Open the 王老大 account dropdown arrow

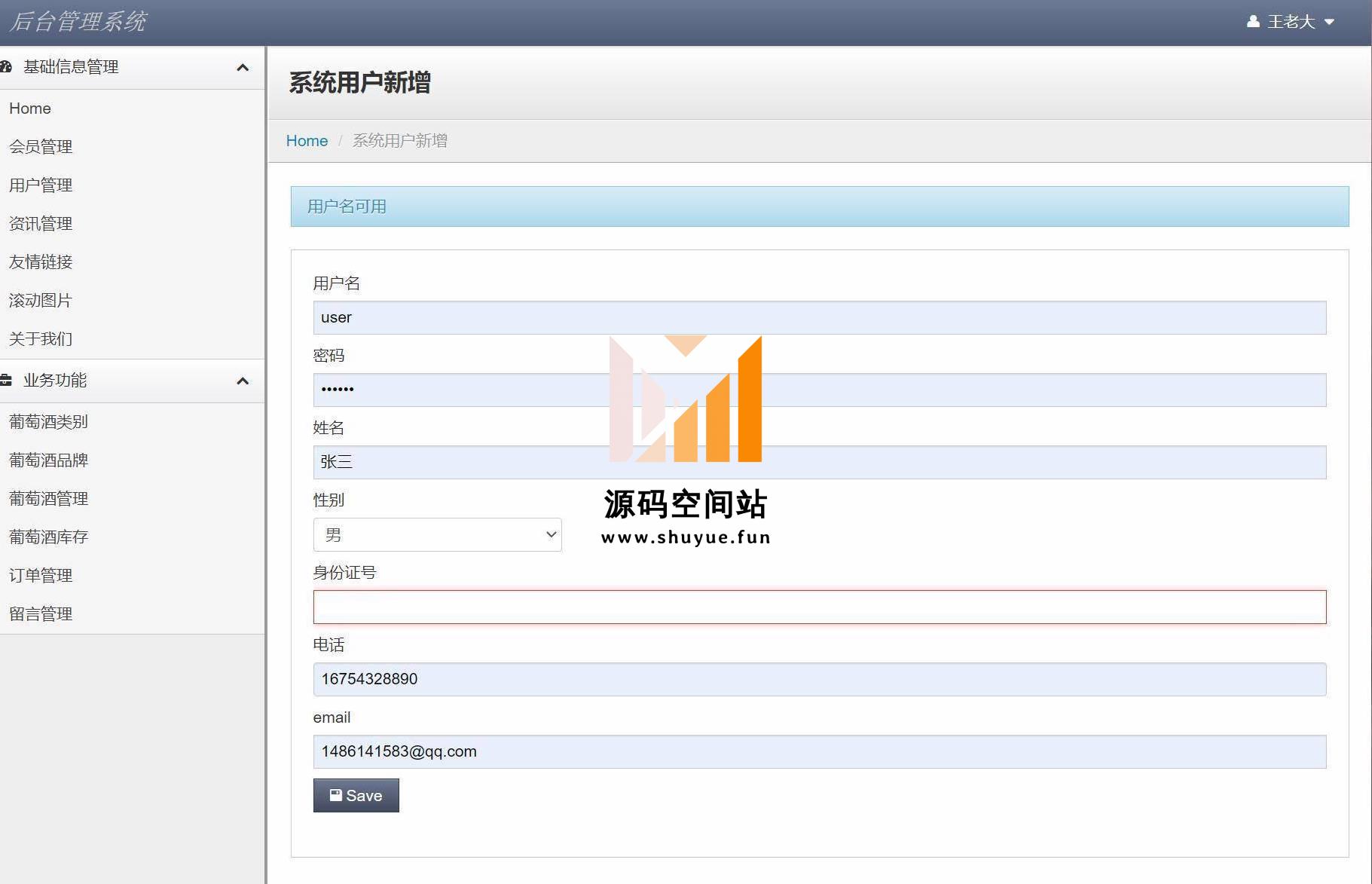pyautogui.click(x=1329, y=22)
